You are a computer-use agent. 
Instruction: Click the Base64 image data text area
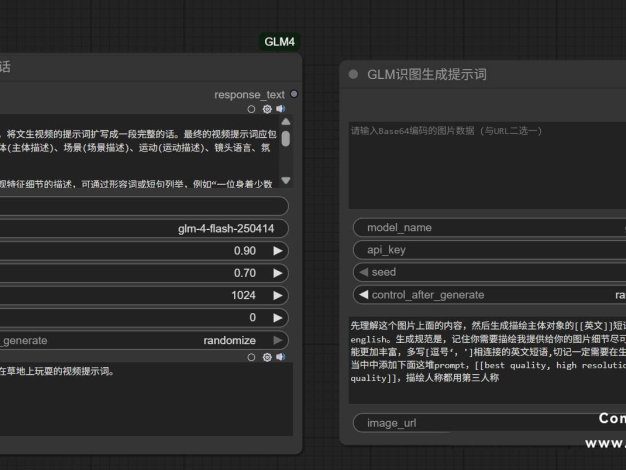[487, 165]
